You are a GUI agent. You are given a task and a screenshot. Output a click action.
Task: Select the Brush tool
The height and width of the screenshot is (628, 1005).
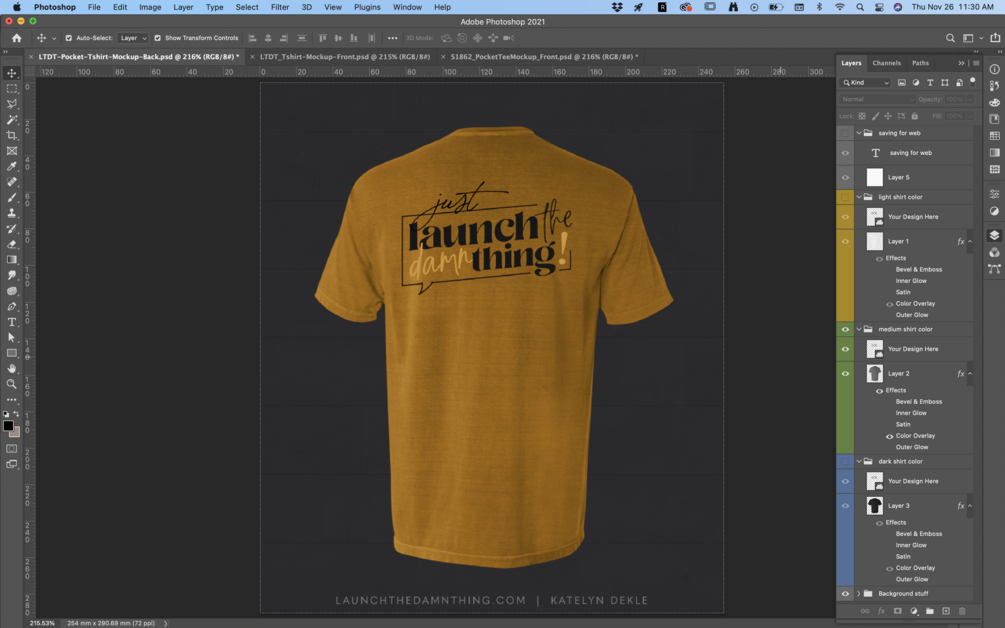(12, 197)
